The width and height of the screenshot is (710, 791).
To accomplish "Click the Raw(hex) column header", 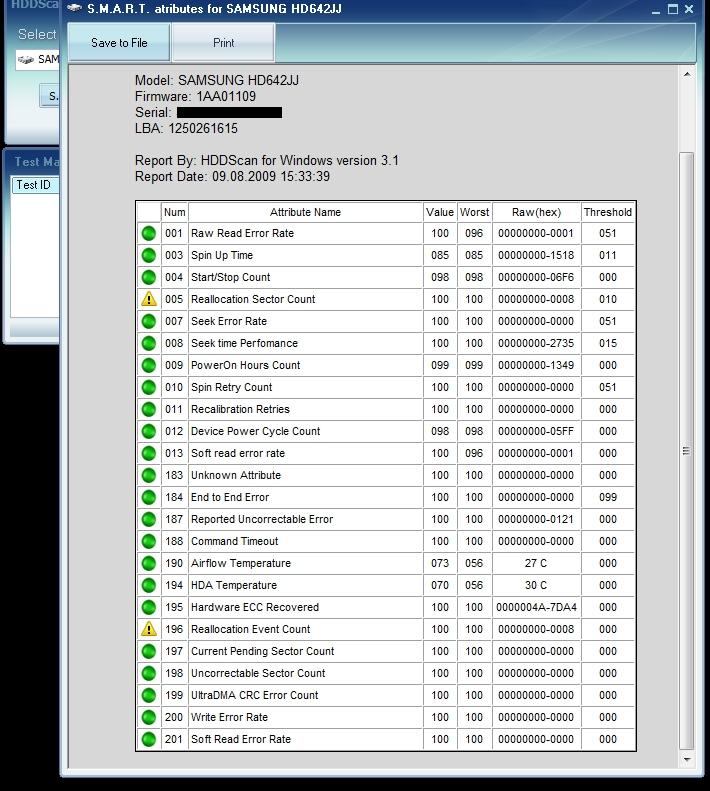I will [x=536, y=212].
